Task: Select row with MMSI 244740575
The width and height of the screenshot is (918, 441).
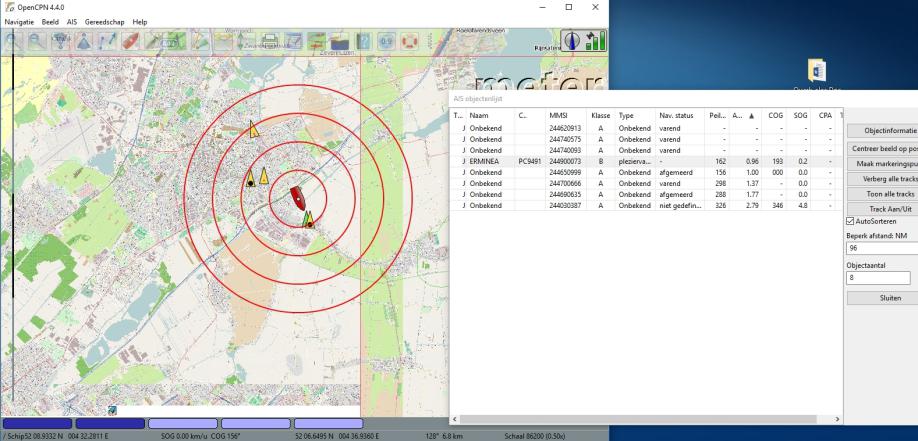Action: [646, 139]
